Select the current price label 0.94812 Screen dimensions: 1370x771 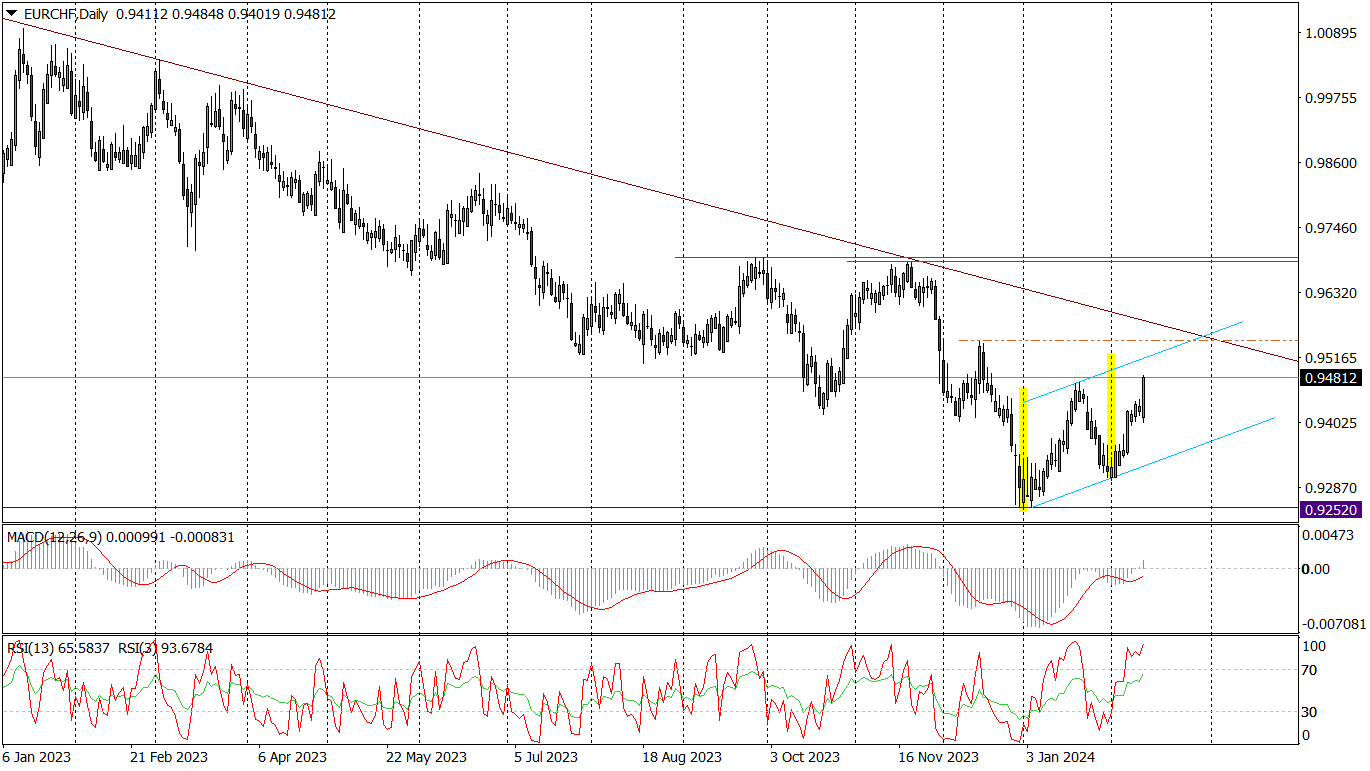(1331, 378)
